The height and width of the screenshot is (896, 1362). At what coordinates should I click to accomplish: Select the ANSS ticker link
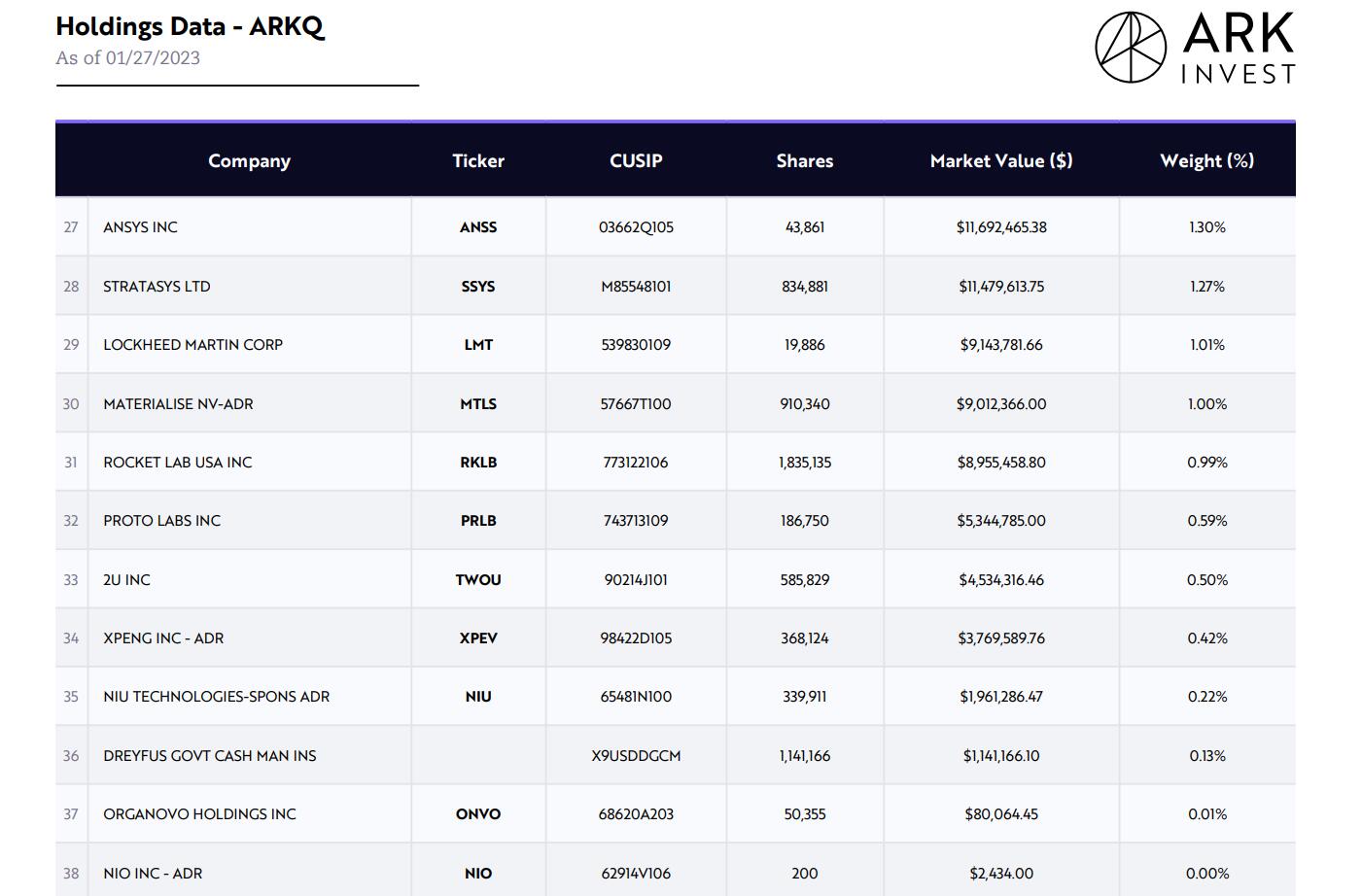[478, 226]
